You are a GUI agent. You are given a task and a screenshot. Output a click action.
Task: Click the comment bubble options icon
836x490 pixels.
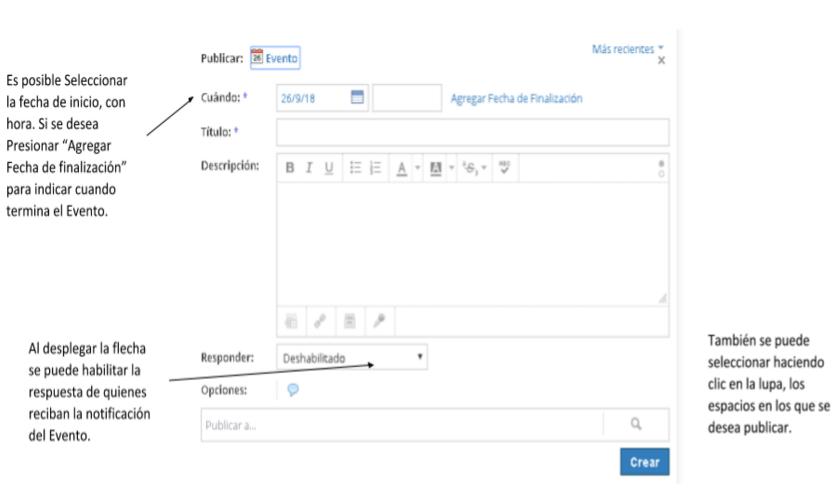pos(293,390)
